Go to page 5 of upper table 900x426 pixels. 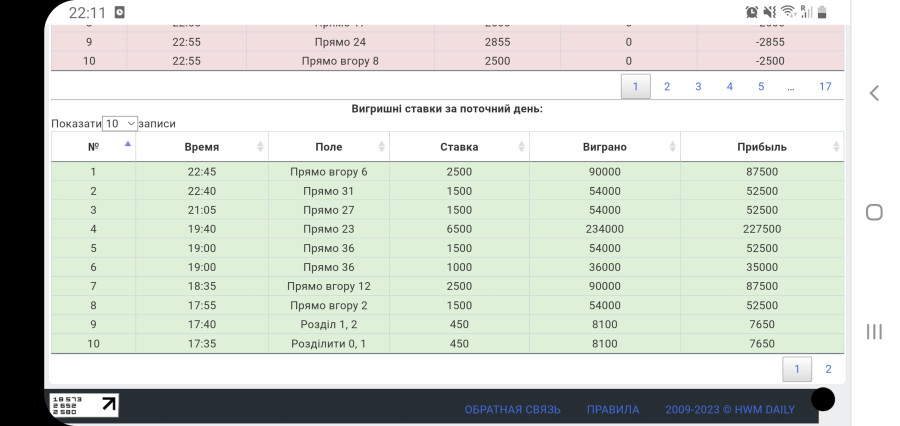(x=761, y=87)
